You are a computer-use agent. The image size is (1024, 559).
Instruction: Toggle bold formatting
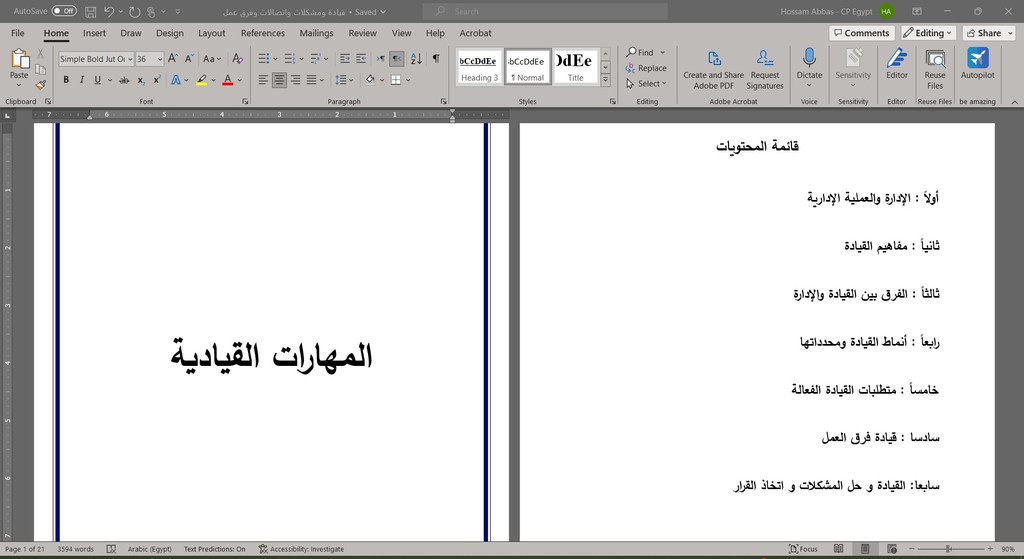pos(66,80)
